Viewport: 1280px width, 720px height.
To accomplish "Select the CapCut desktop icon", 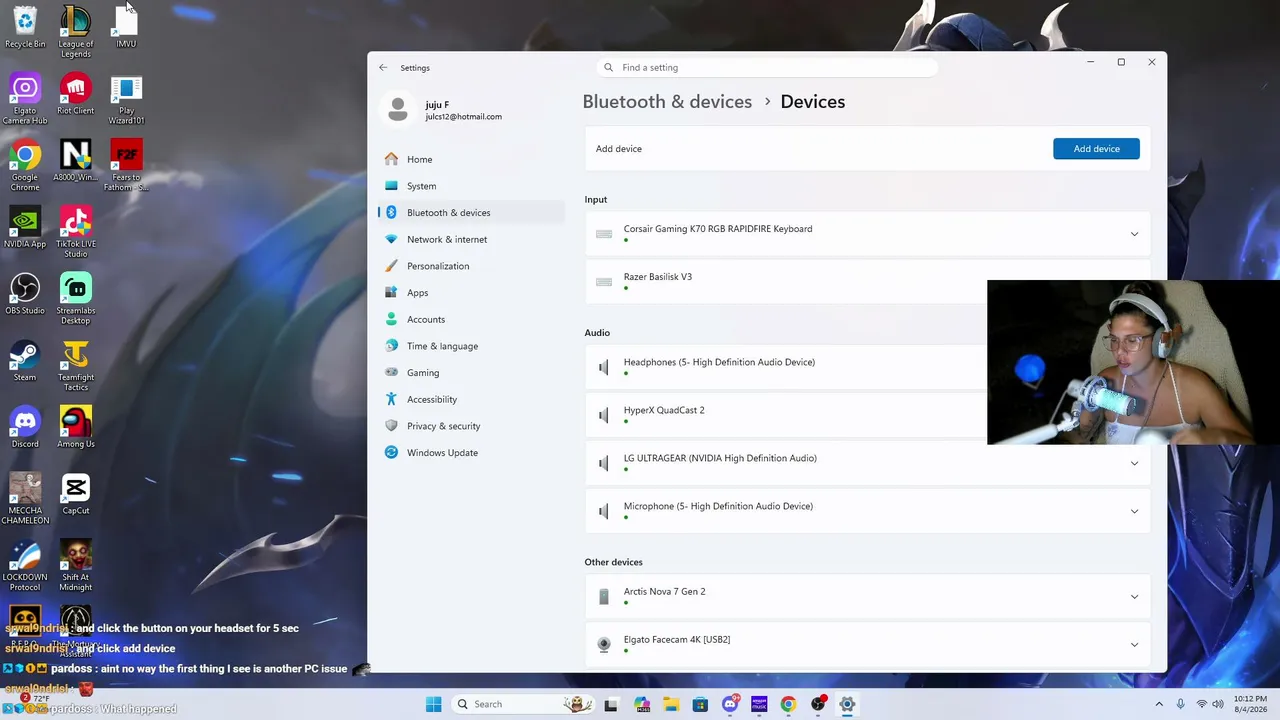I will [x=76, y=495].
